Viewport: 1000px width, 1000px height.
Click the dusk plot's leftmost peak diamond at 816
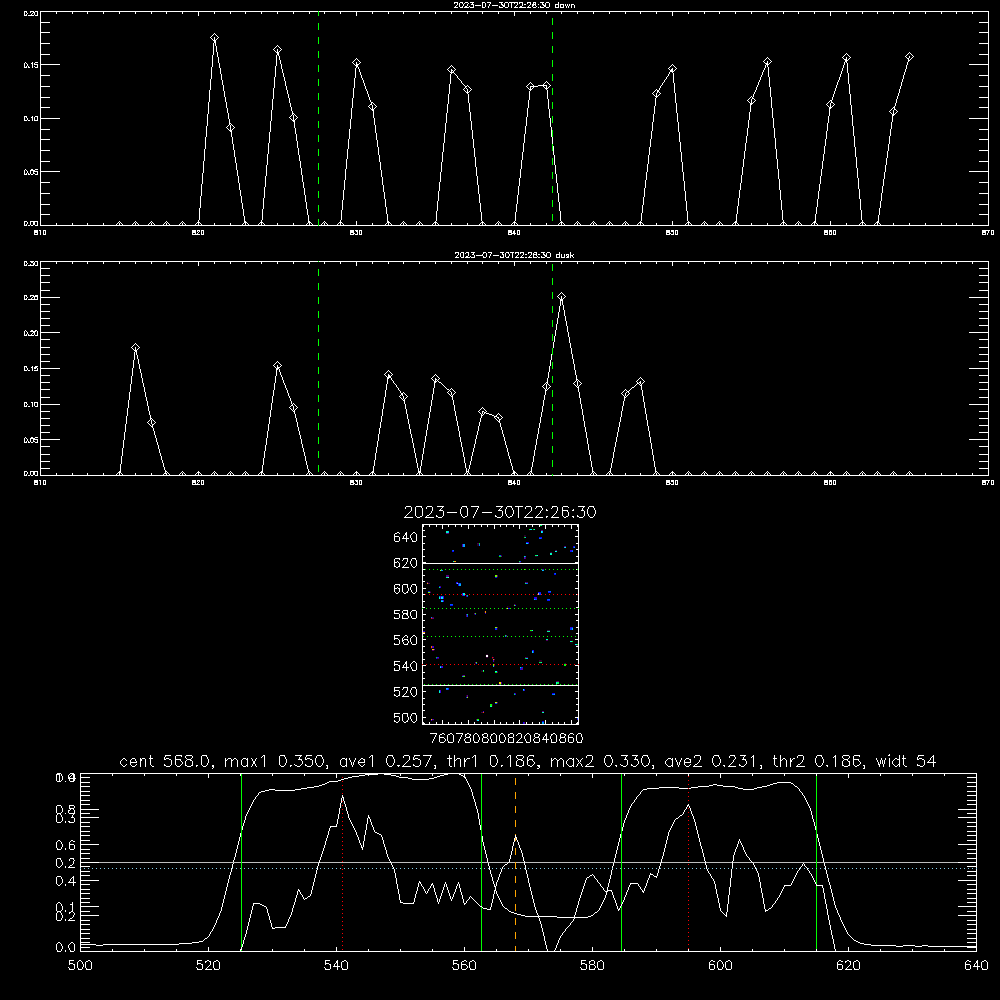(135, 348)
